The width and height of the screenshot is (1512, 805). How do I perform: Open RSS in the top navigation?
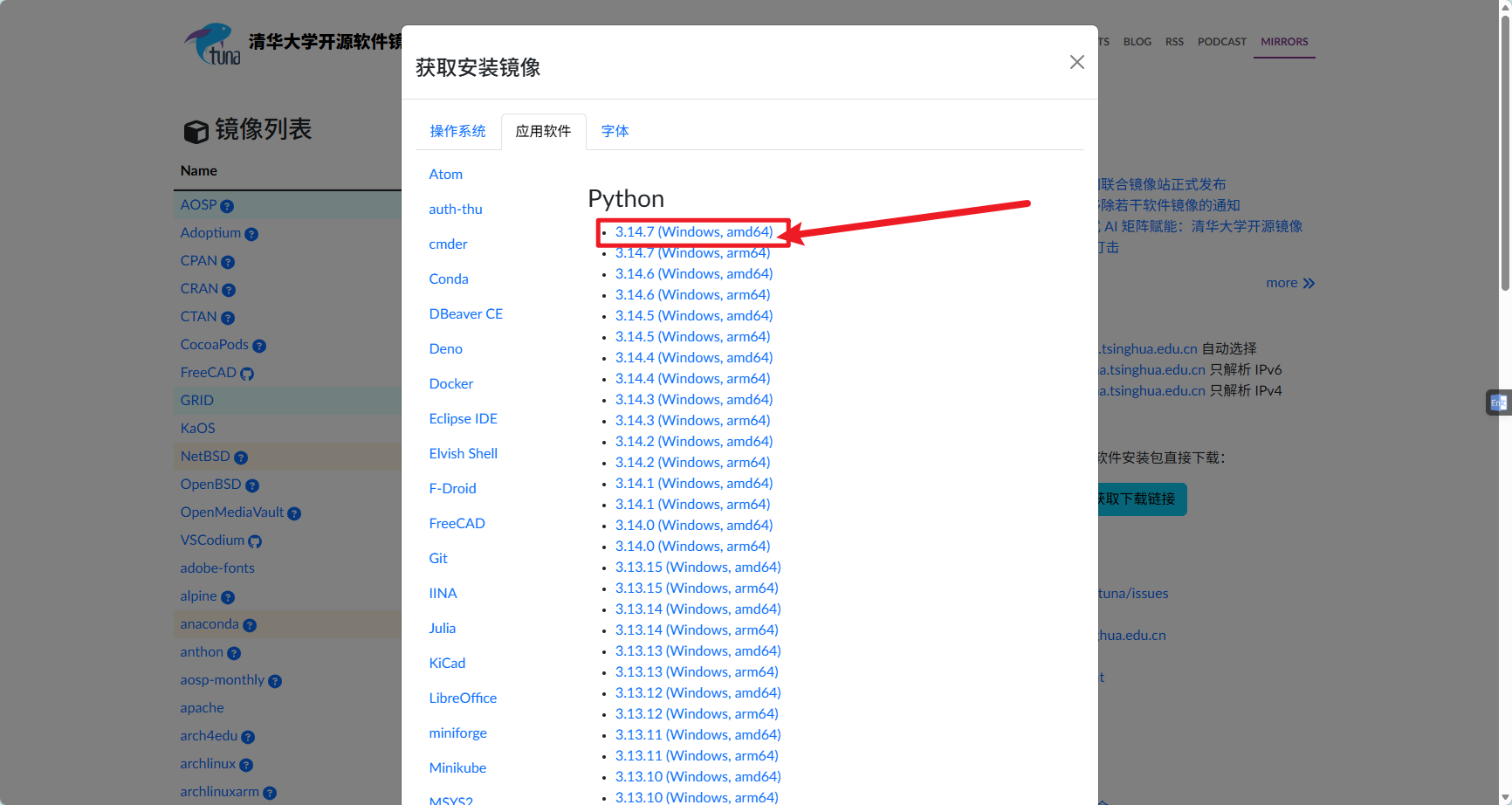pyautogui.click(x=1174, y=42)
